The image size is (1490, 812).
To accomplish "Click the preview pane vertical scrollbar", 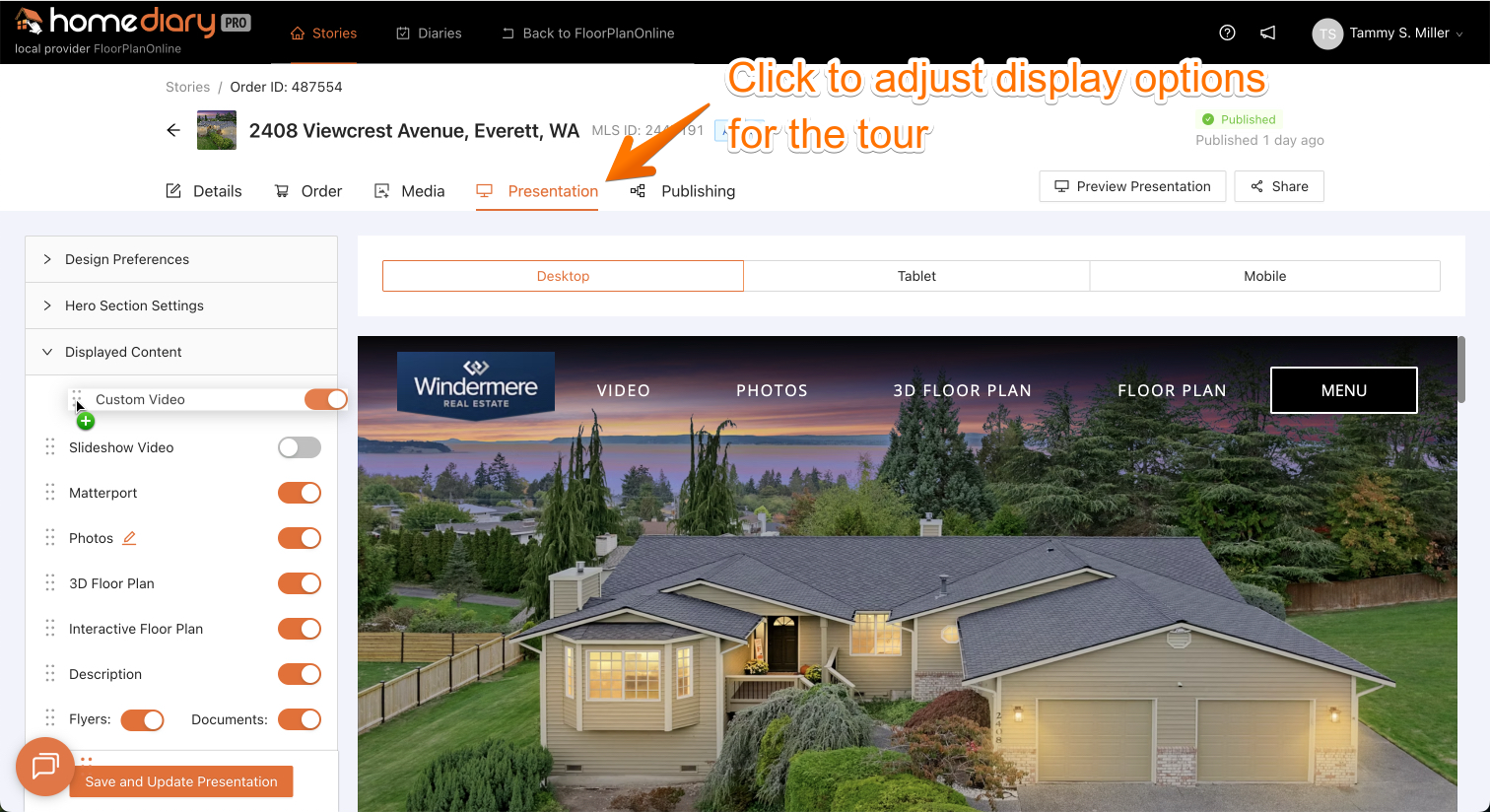I will click(x=1461, y=370).
